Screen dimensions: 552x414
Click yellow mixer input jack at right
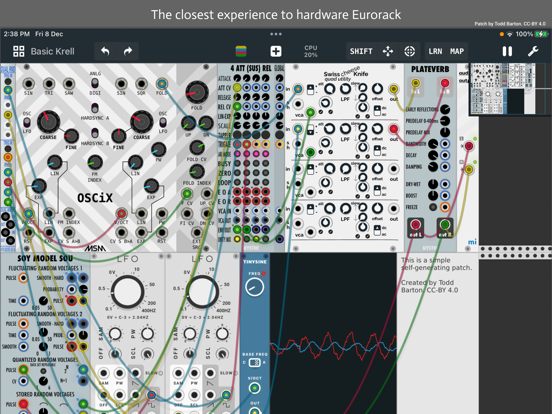(469, 170)
